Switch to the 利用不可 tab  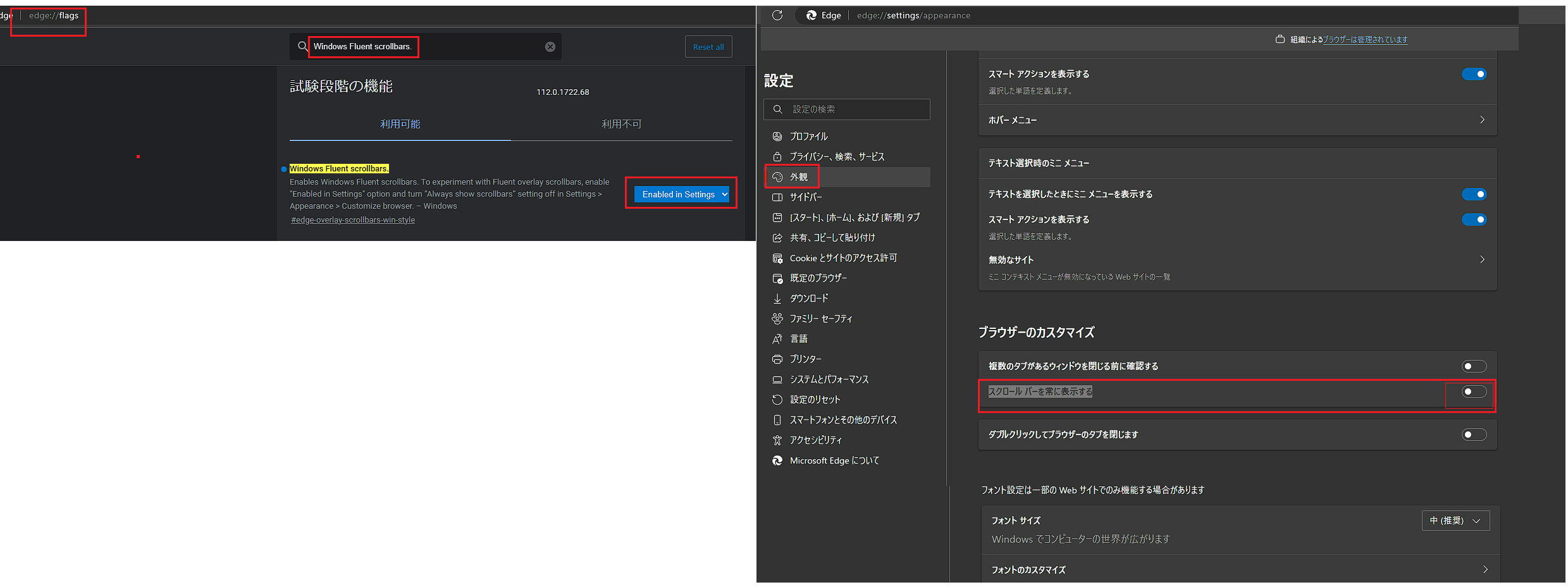pyautogui.click(x=621, y=124)
